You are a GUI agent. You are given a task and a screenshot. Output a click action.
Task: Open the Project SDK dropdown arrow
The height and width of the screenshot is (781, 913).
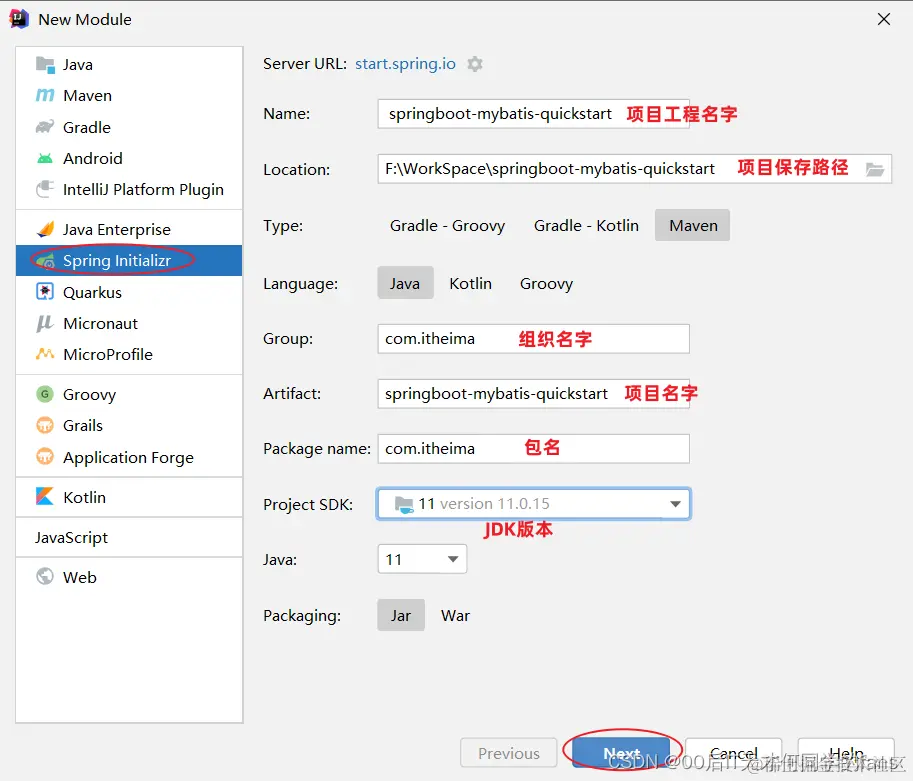tap(675, 504)
